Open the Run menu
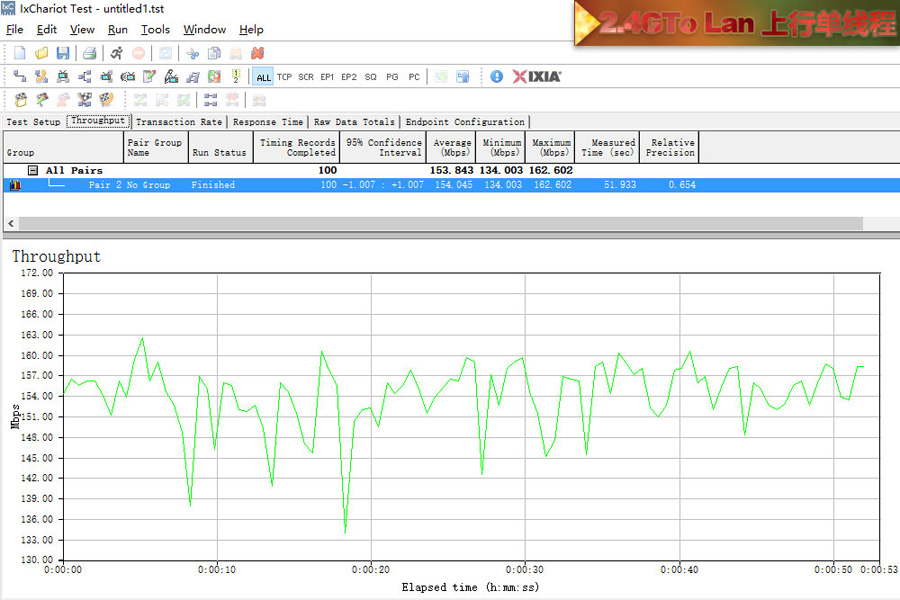The width and height of the screenshot is (900, 600). [118, 30]
